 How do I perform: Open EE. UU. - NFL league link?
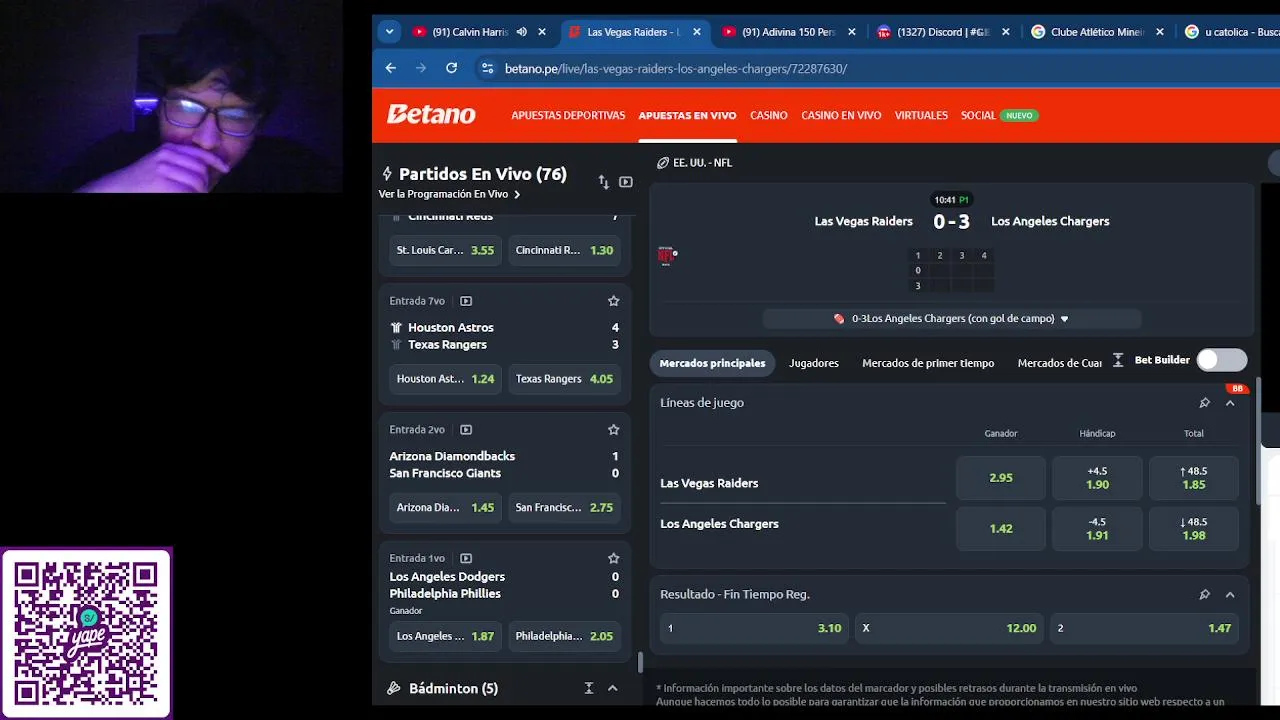702,163
